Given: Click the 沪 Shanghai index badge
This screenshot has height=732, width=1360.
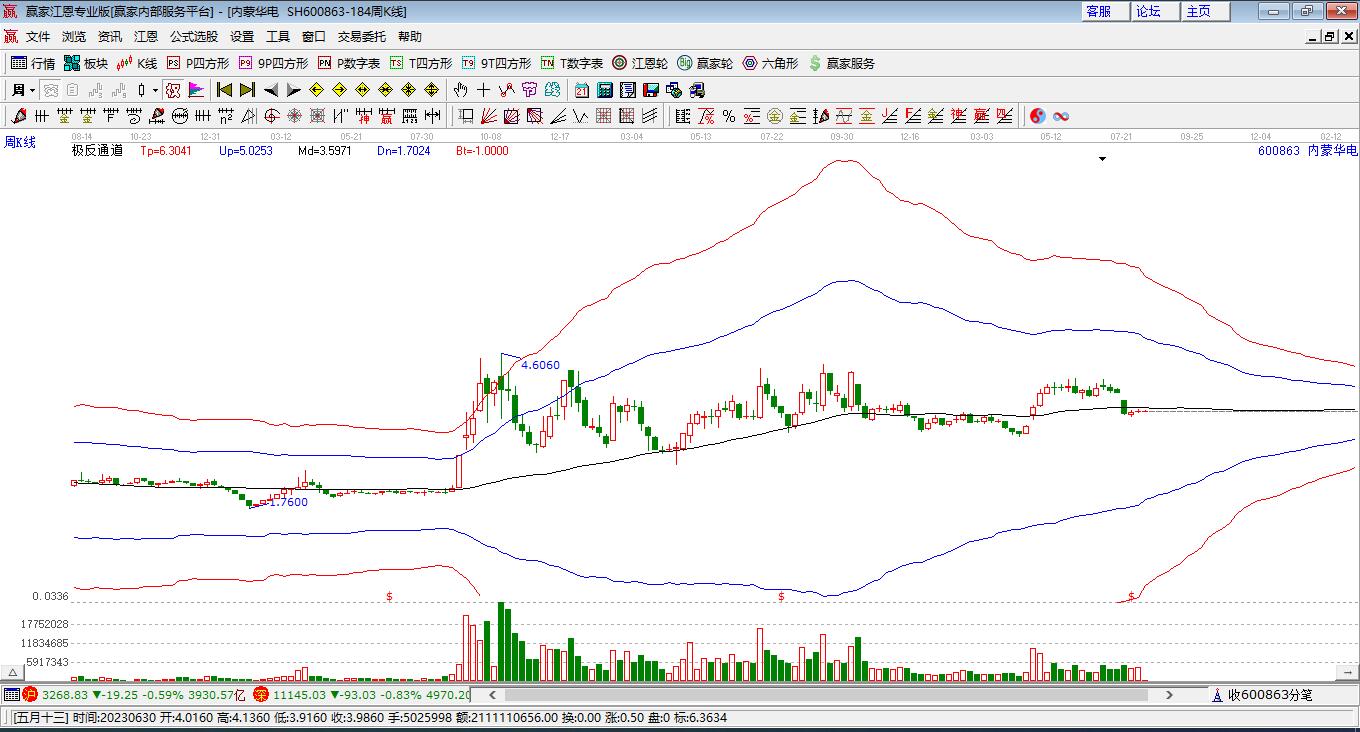Looking at the screenshot, I should point(30,694).
